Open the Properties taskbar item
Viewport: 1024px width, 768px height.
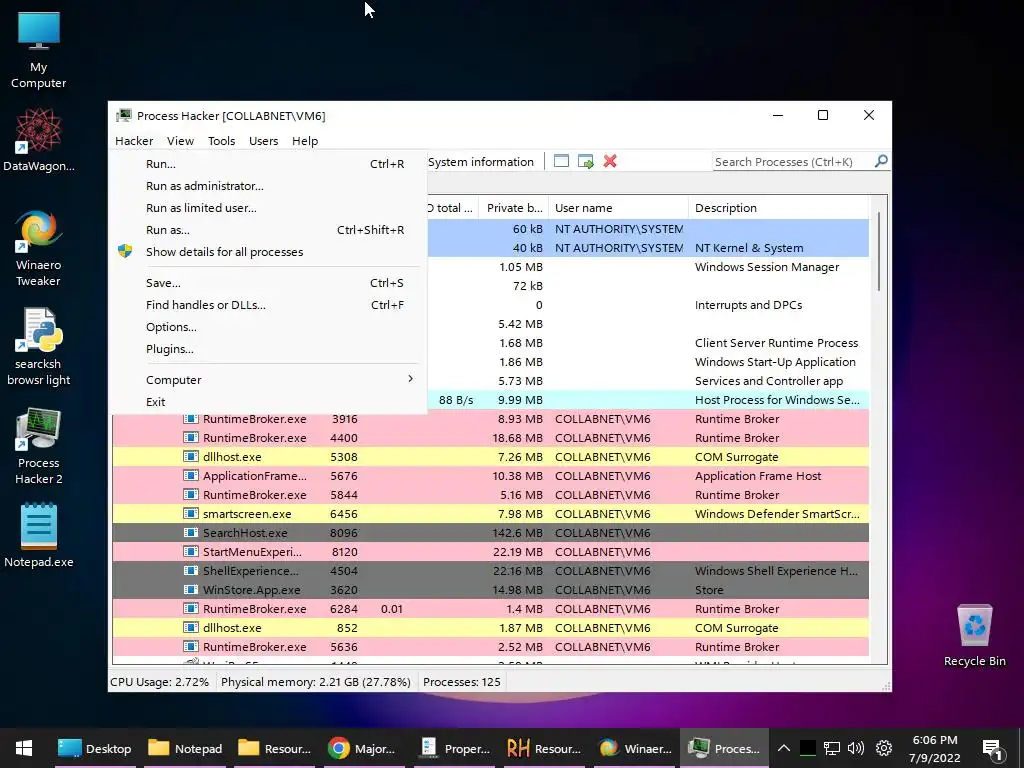pyautogui.click(x=455, y=748)
